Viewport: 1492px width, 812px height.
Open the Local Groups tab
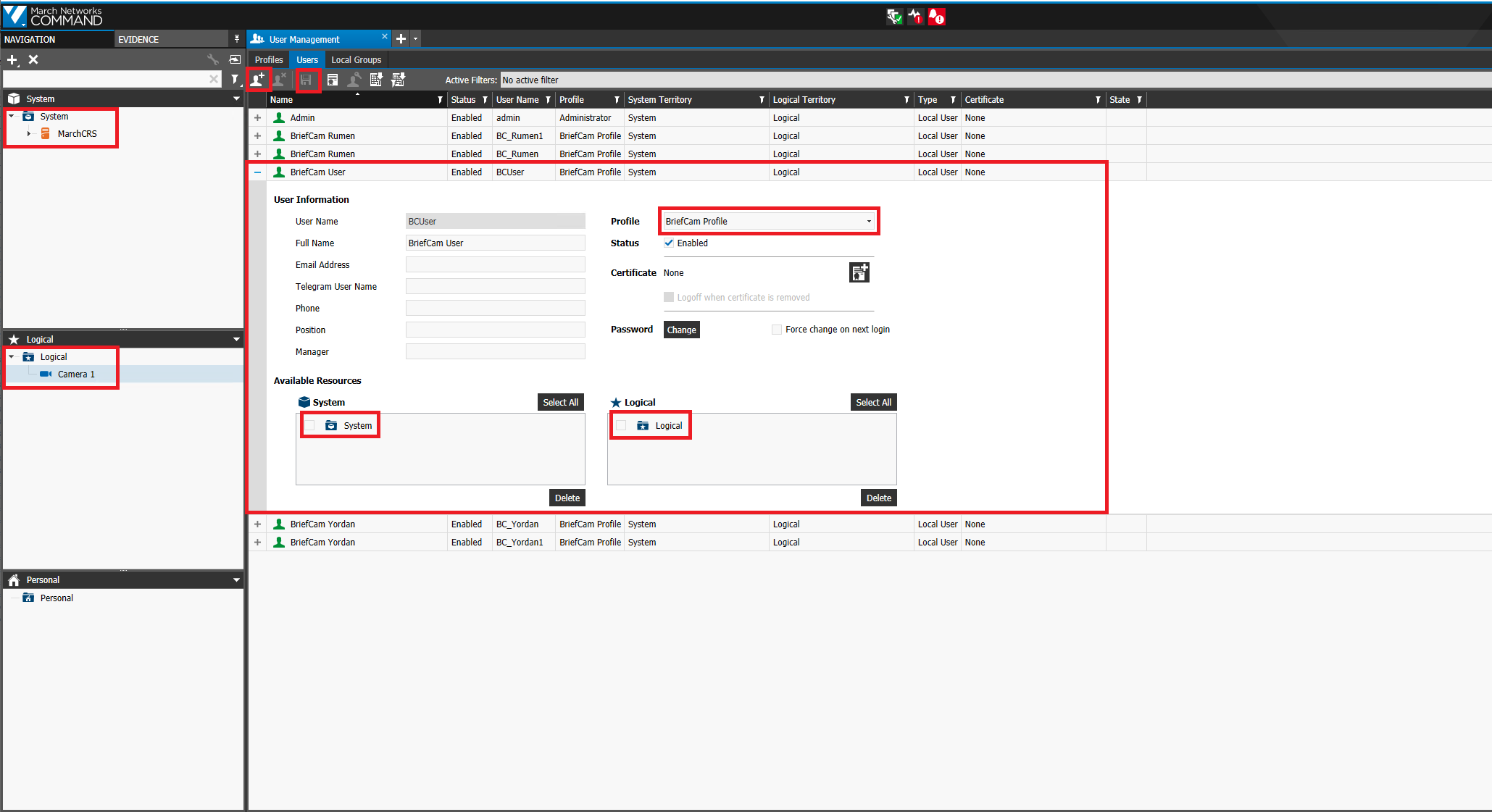click(357, 60)
